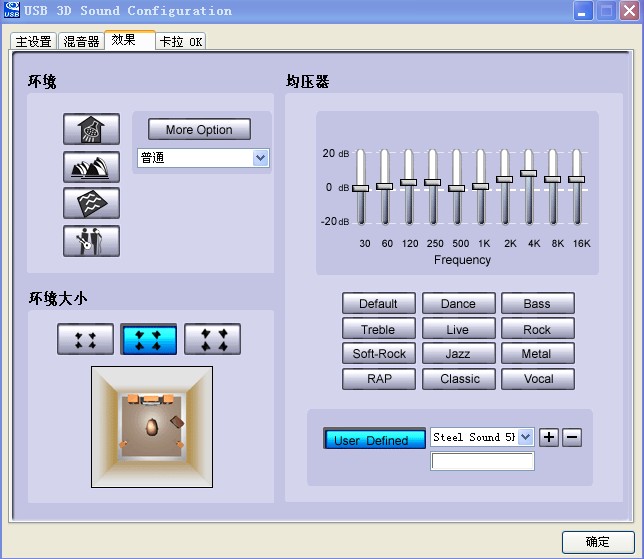Image resolution: width=644 pixels, height=559 pixels.
Task: Select the underwater environment icon
Action: coord(92,203)
